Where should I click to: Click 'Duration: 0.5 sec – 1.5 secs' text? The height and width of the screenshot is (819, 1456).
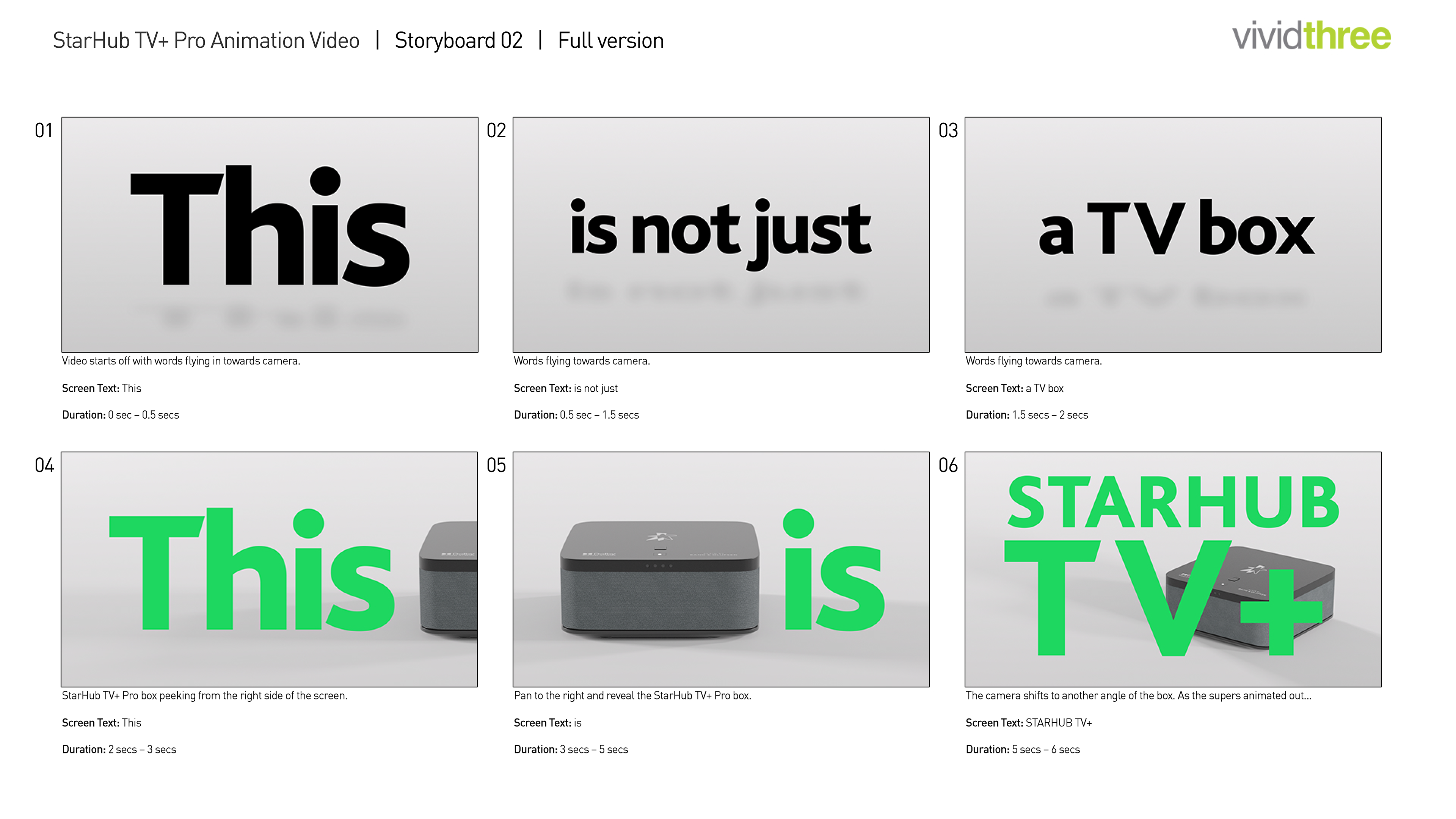(576, 415)
